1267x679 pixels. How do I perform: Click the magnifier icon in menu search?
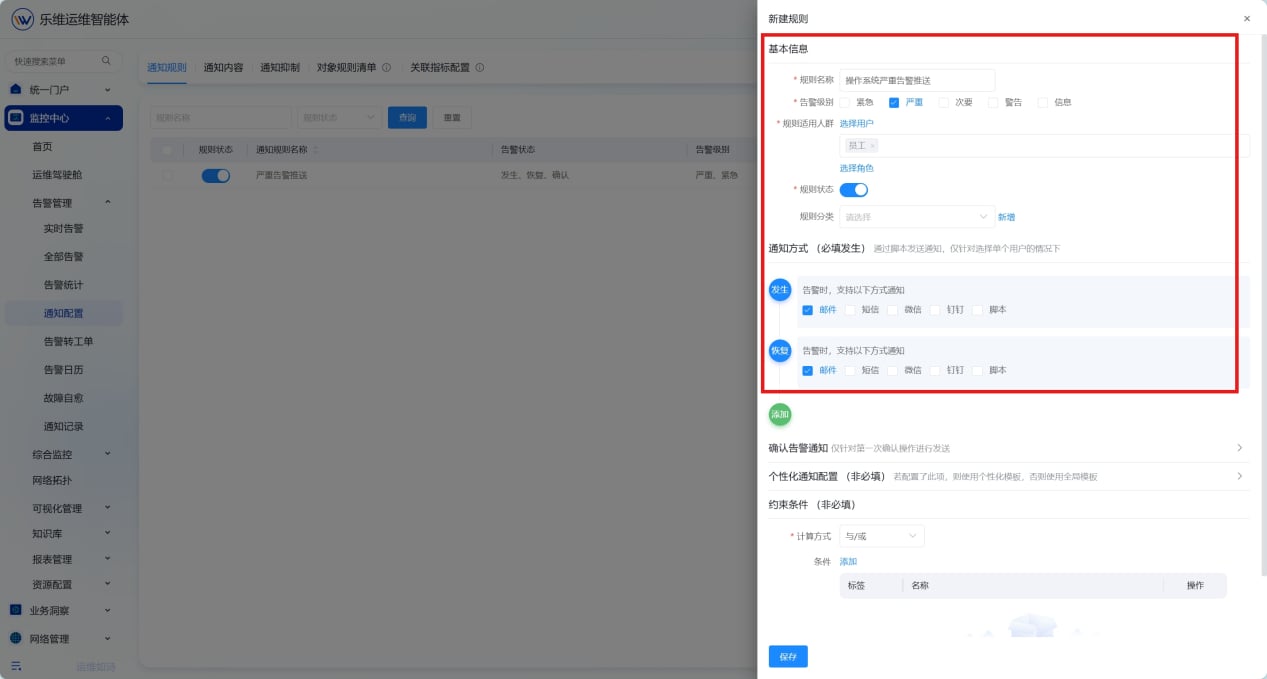(106, 61)
